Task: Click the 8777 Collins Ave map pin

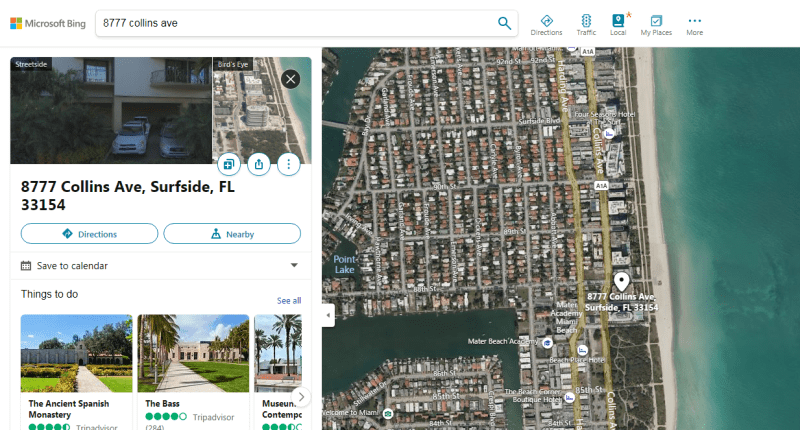Action: (x=621, y=281)
